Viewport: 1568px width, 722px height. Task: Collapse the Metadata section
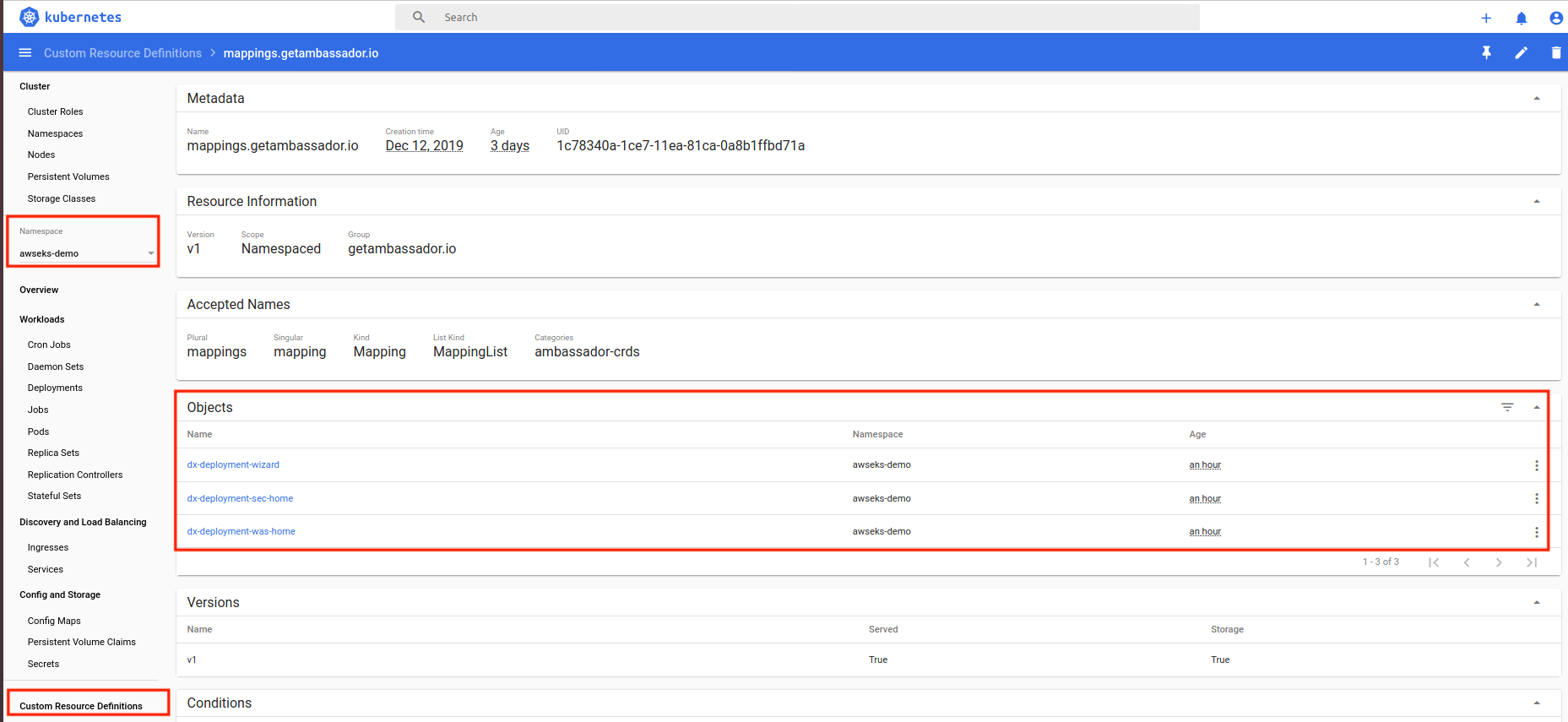coord(1537,99)
